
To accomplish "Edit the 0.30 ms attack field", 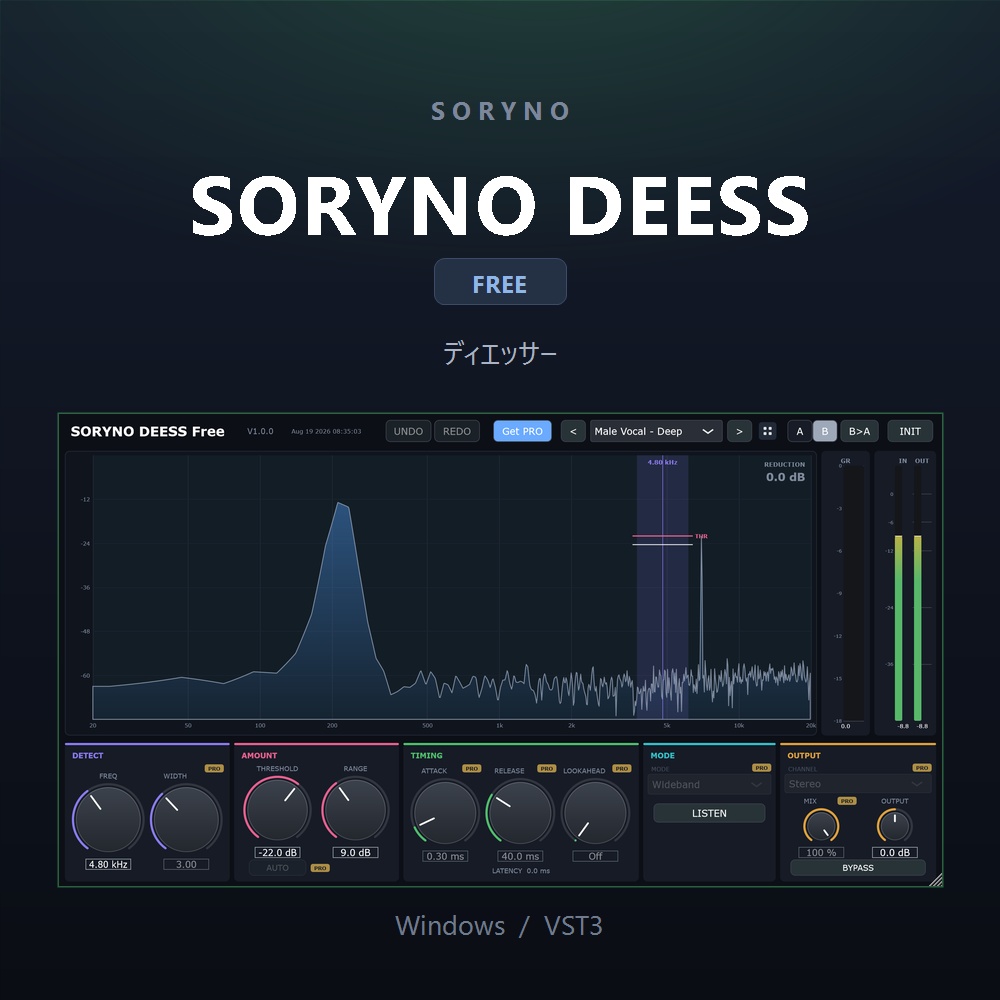I will (x=445, y=856).
